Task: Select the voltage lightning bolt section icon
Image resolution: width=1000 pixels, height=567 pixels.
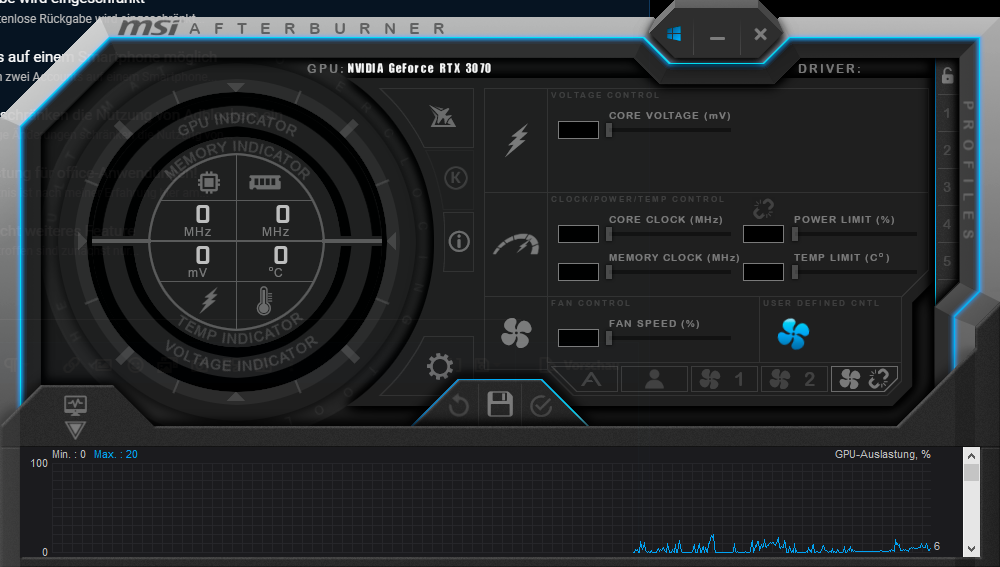Action: pyautogui.click(x=517, y=140)
